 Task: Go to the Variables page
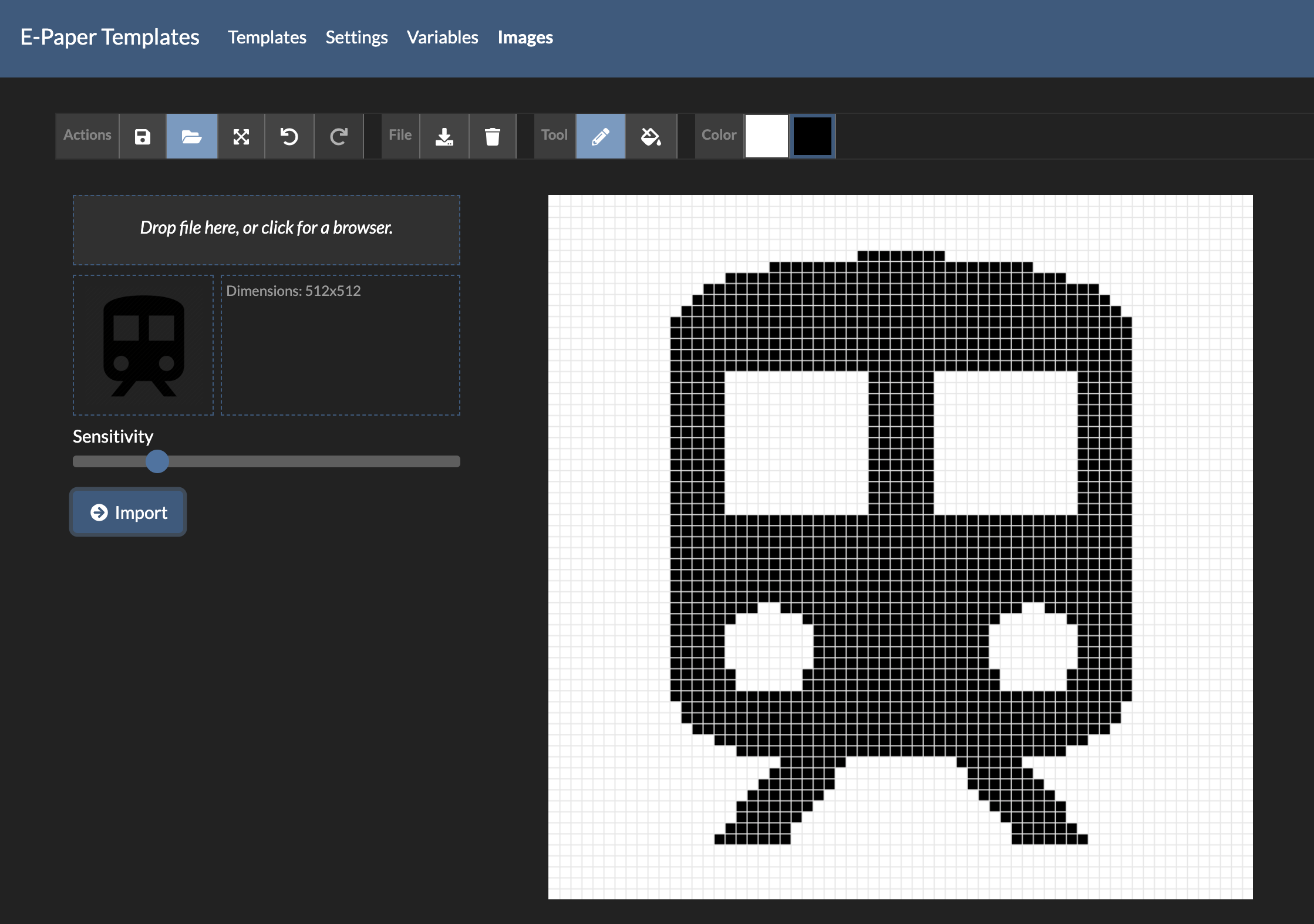(x=442, y=38)
